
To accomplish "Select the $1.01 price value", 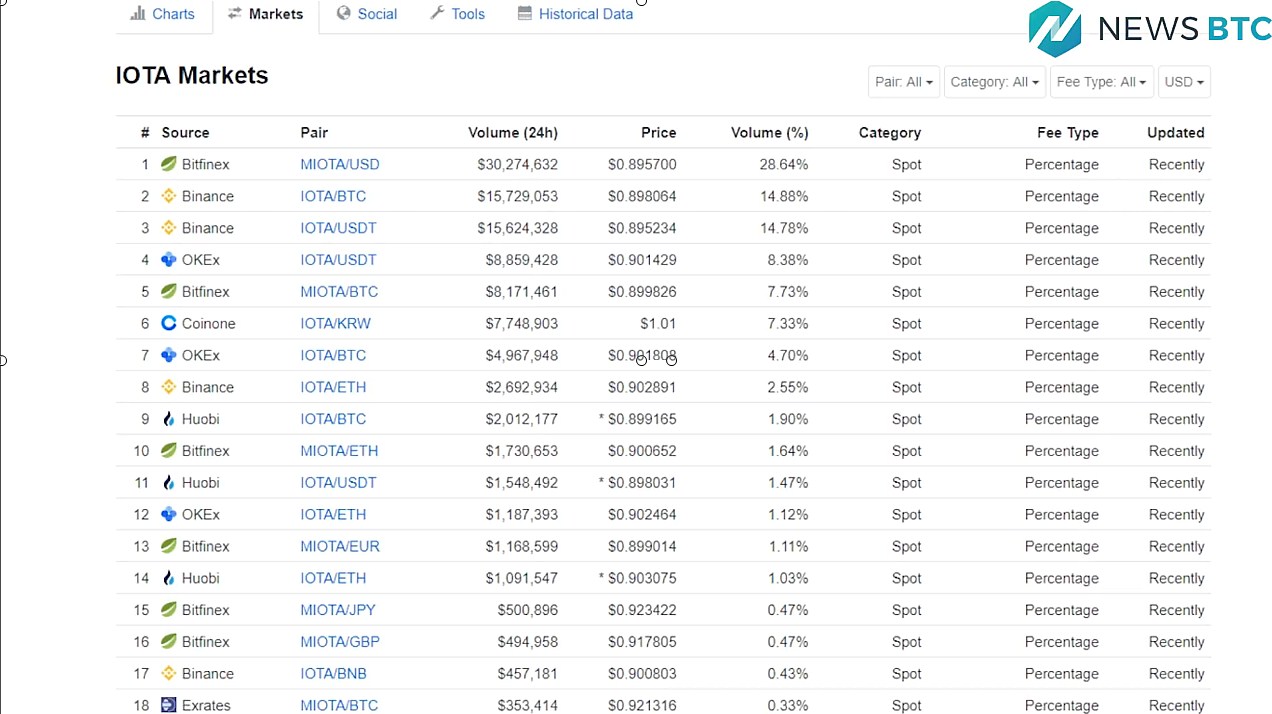I will pyautogui.click(x=658, y=323).
